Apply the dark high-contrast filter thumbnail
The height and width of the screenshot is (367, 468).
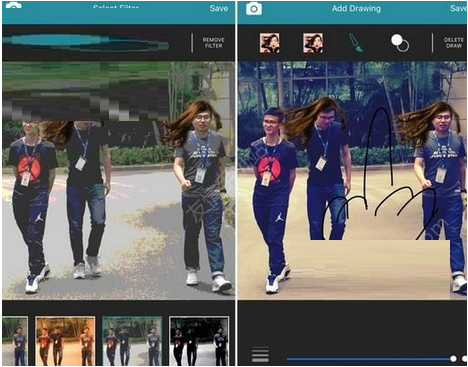coord(199,341)
